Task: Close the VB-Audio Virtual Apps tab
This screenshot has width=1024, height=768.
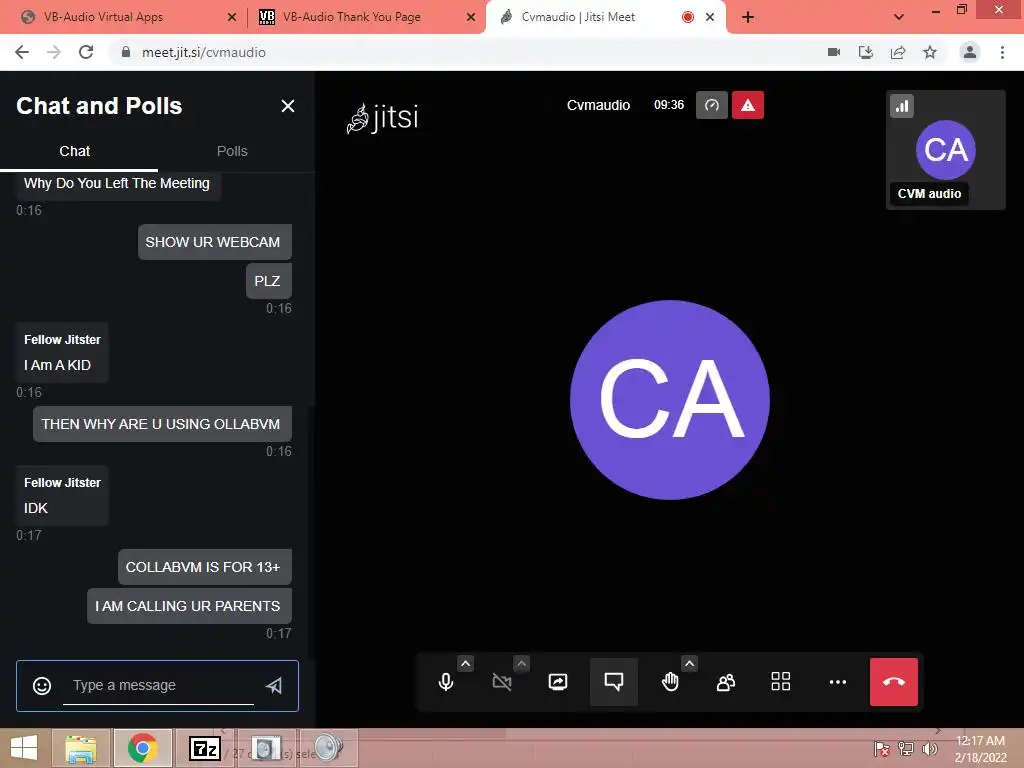Action: (232, 17)
